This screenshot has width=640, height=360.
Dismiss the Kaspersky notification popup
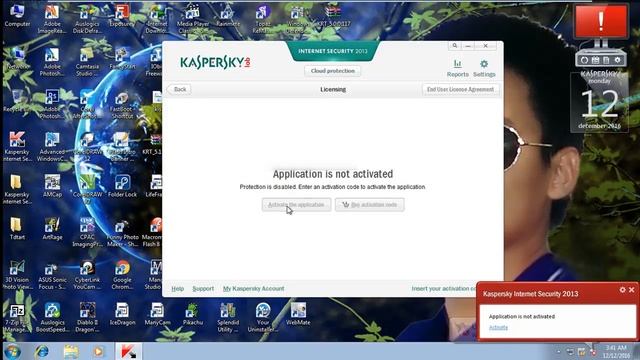631,289
